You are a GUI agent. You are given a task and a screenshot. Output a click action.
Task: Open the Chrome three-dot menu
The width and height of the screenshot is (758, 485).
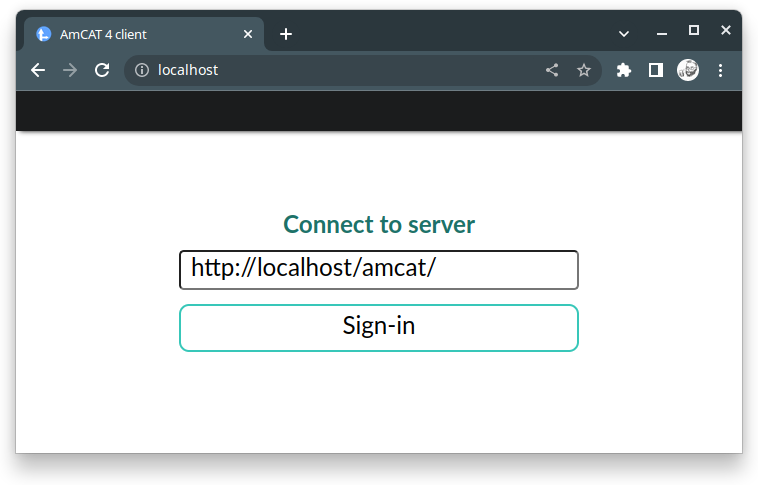tap(720, 70)
